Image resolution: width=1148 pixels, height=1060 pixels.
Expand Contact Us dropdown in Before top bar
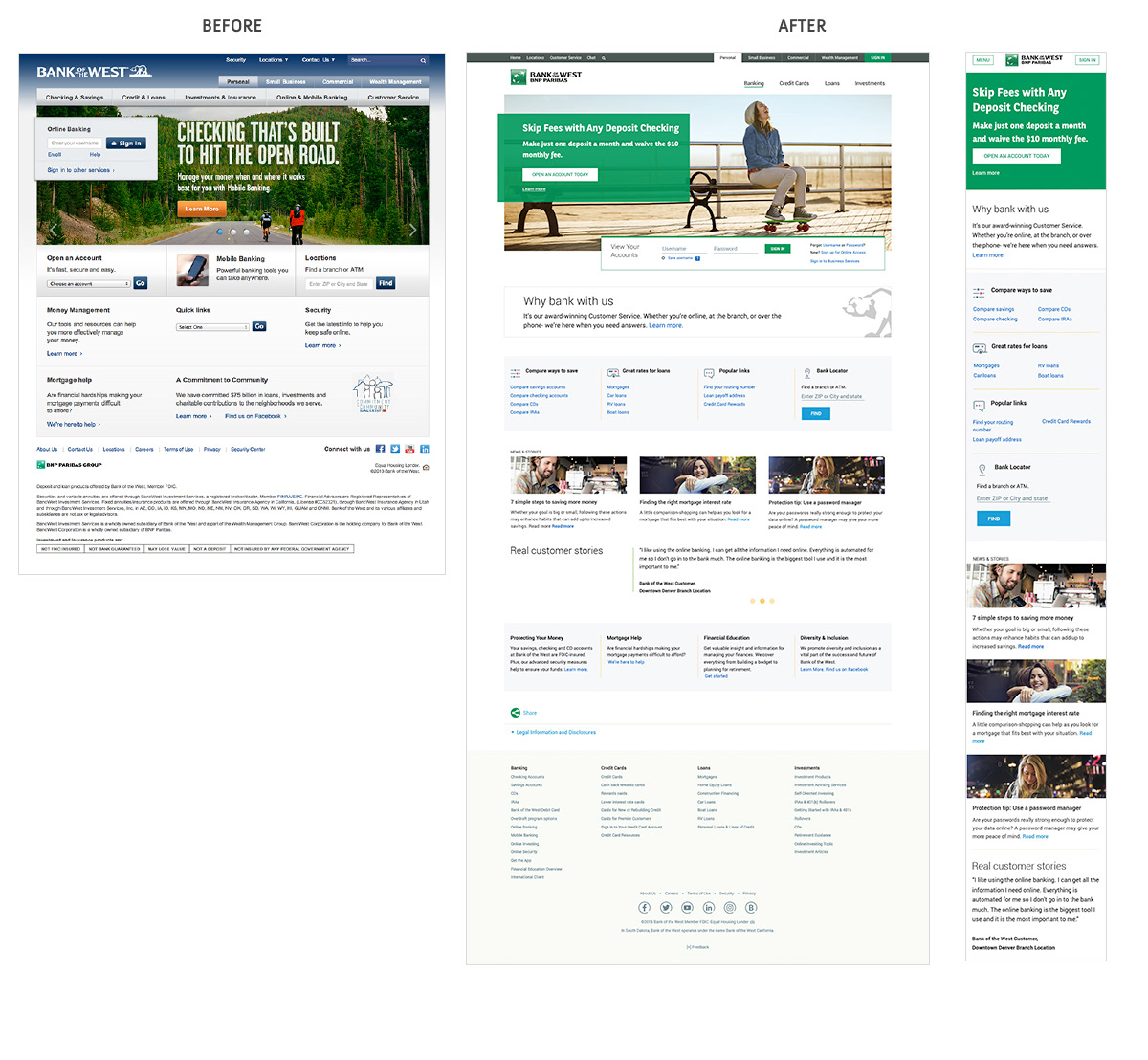pos(319,60)
